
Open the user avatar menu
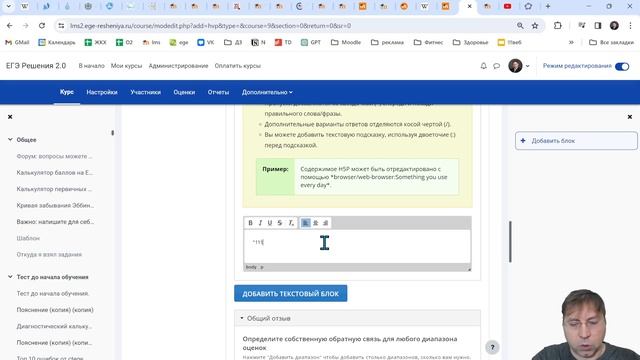click(518, 66)
